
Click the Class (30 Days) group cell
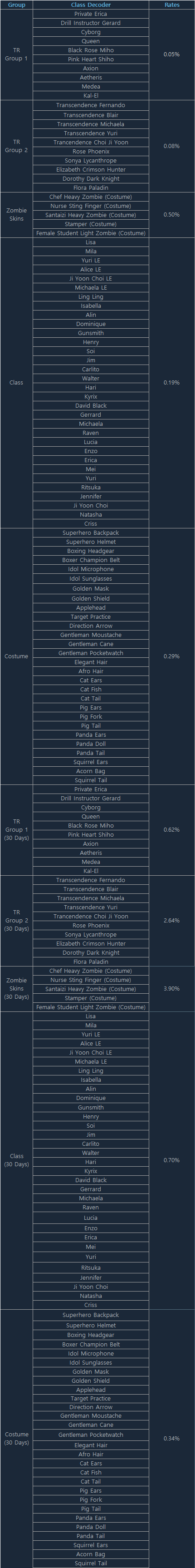(16, 1160)
